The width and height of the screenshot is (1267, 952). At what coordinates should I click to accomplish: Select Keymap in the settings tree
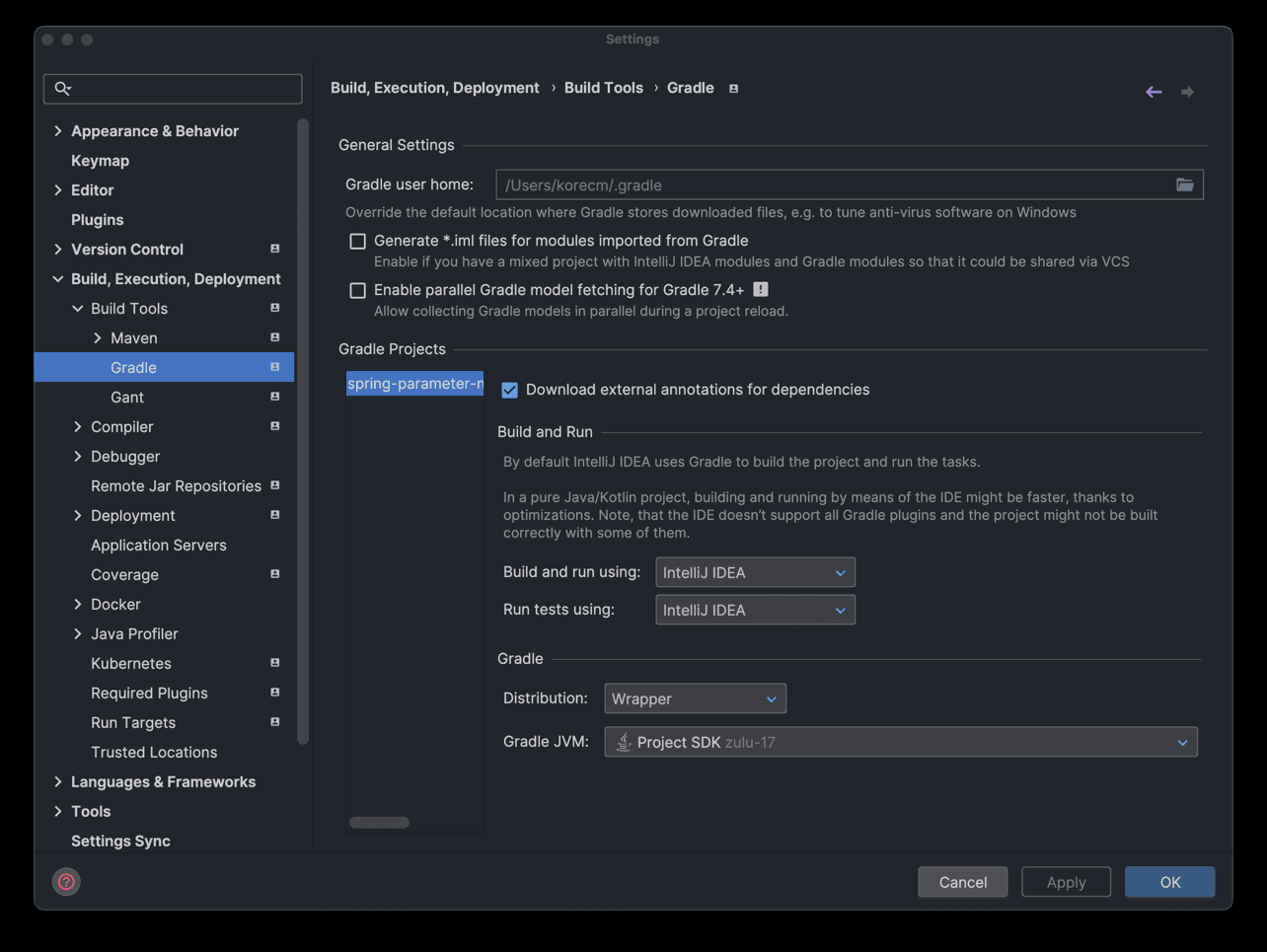(100, 161)
